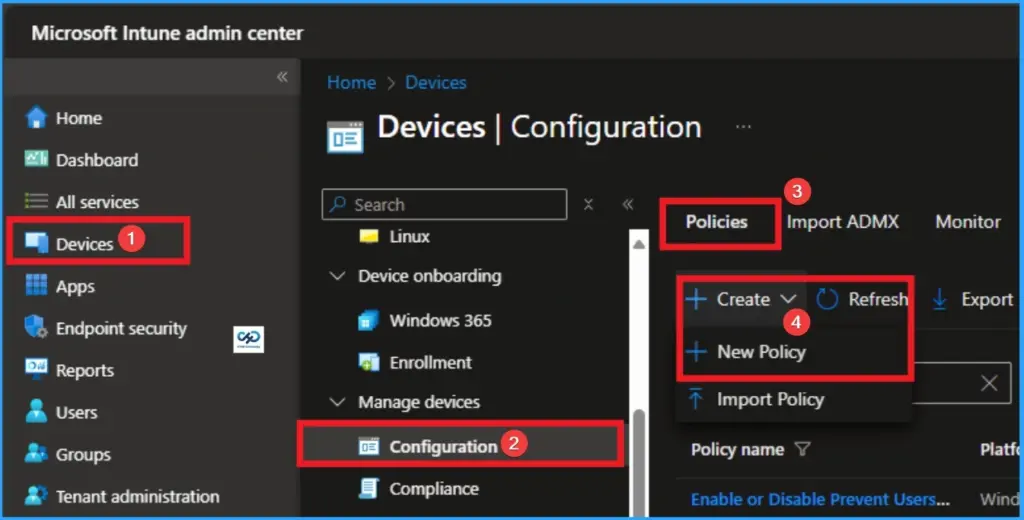Click the Devices monitor icon in sidebar

coord(36,243)
